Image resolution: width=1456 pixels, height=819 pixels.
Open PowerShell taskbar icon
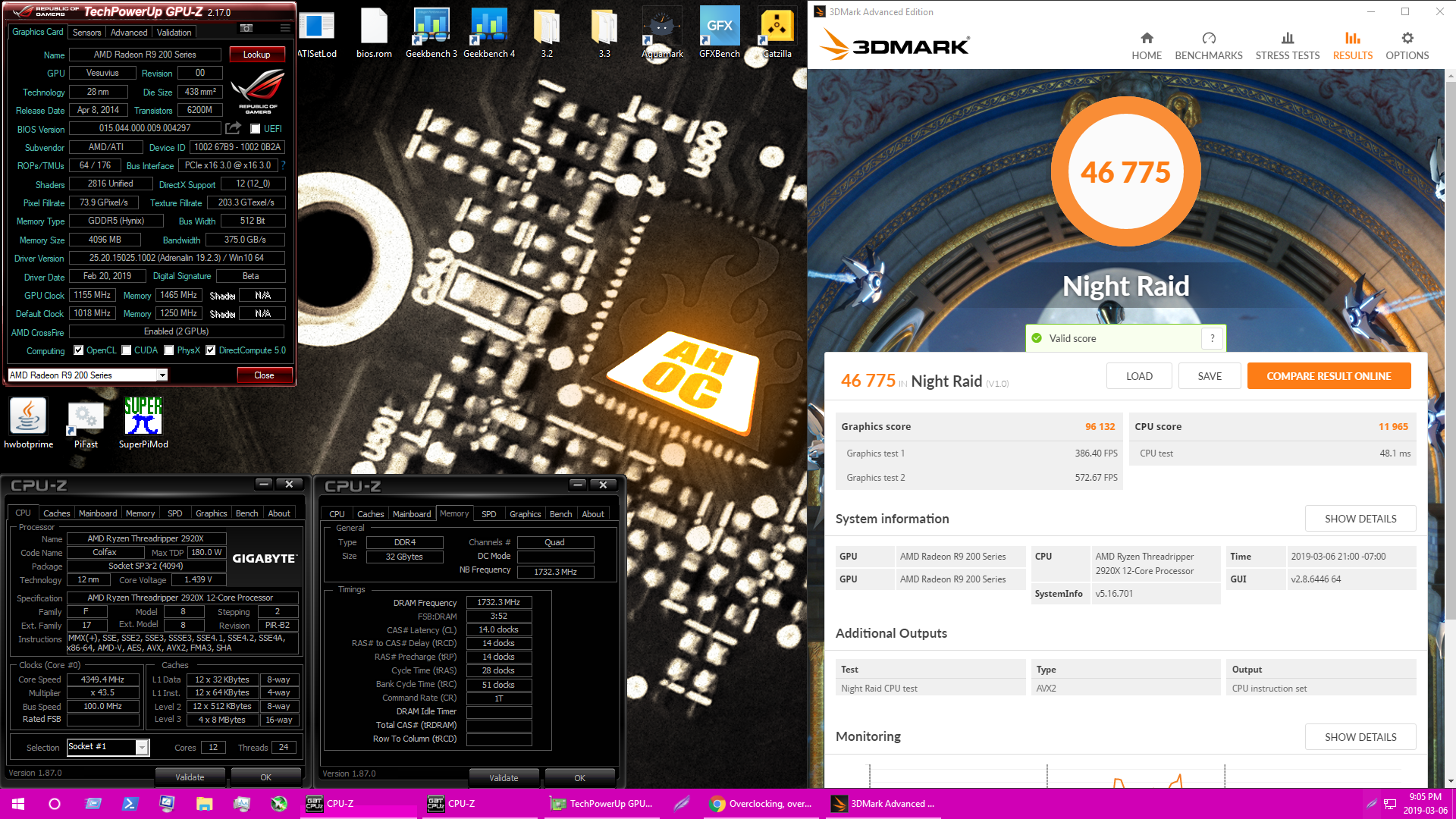point(130,804)
